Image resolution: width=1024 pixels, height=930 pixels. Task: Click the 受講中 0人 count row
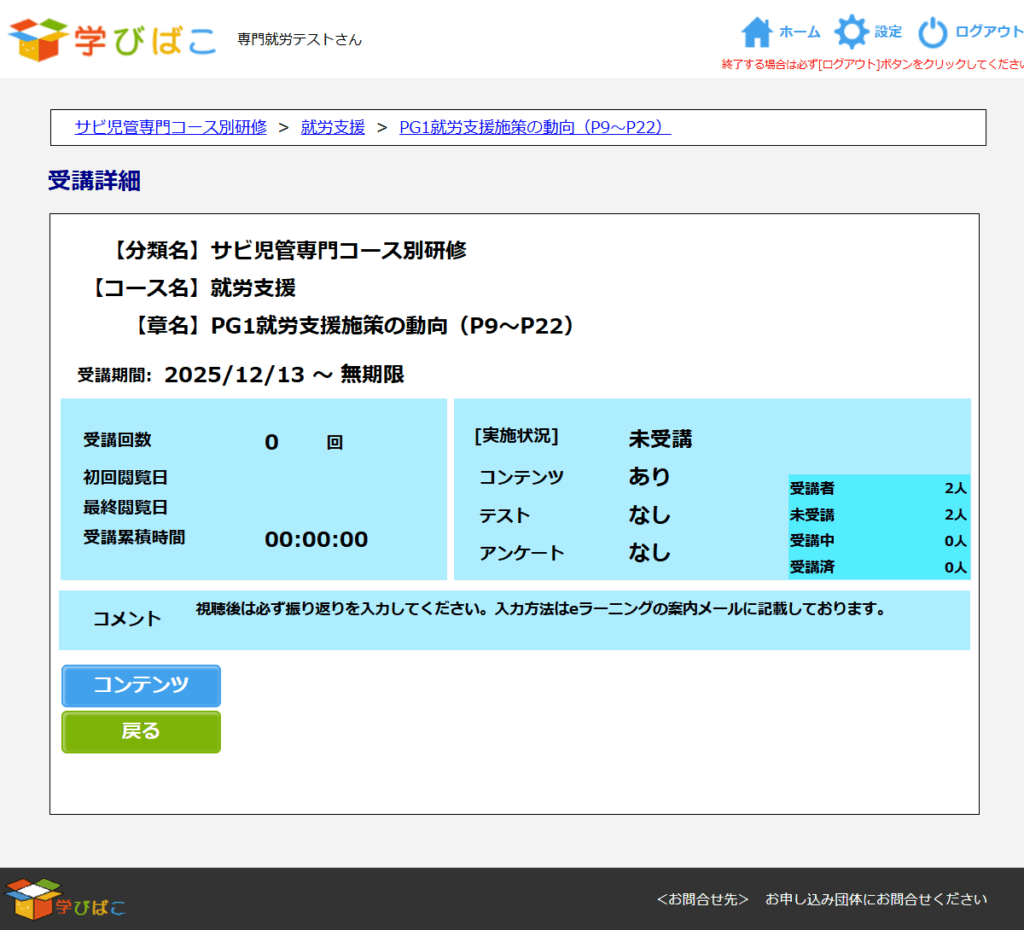click(878, 541)
